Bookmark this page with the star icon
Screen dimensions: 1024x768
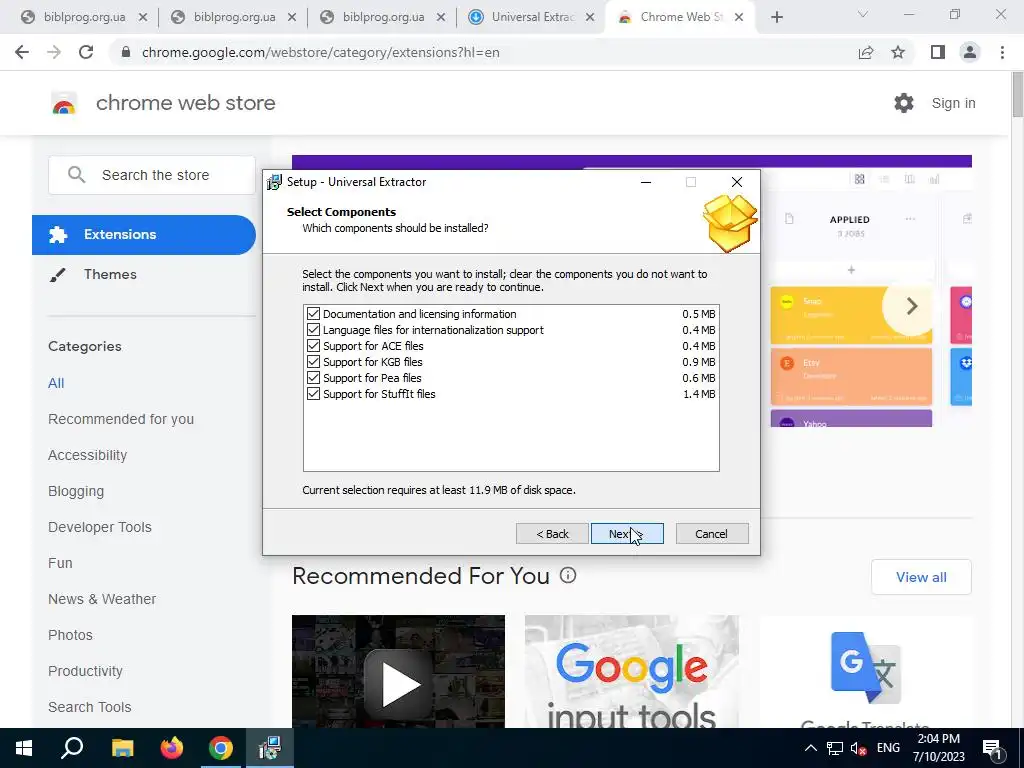[x=898, y=52]
